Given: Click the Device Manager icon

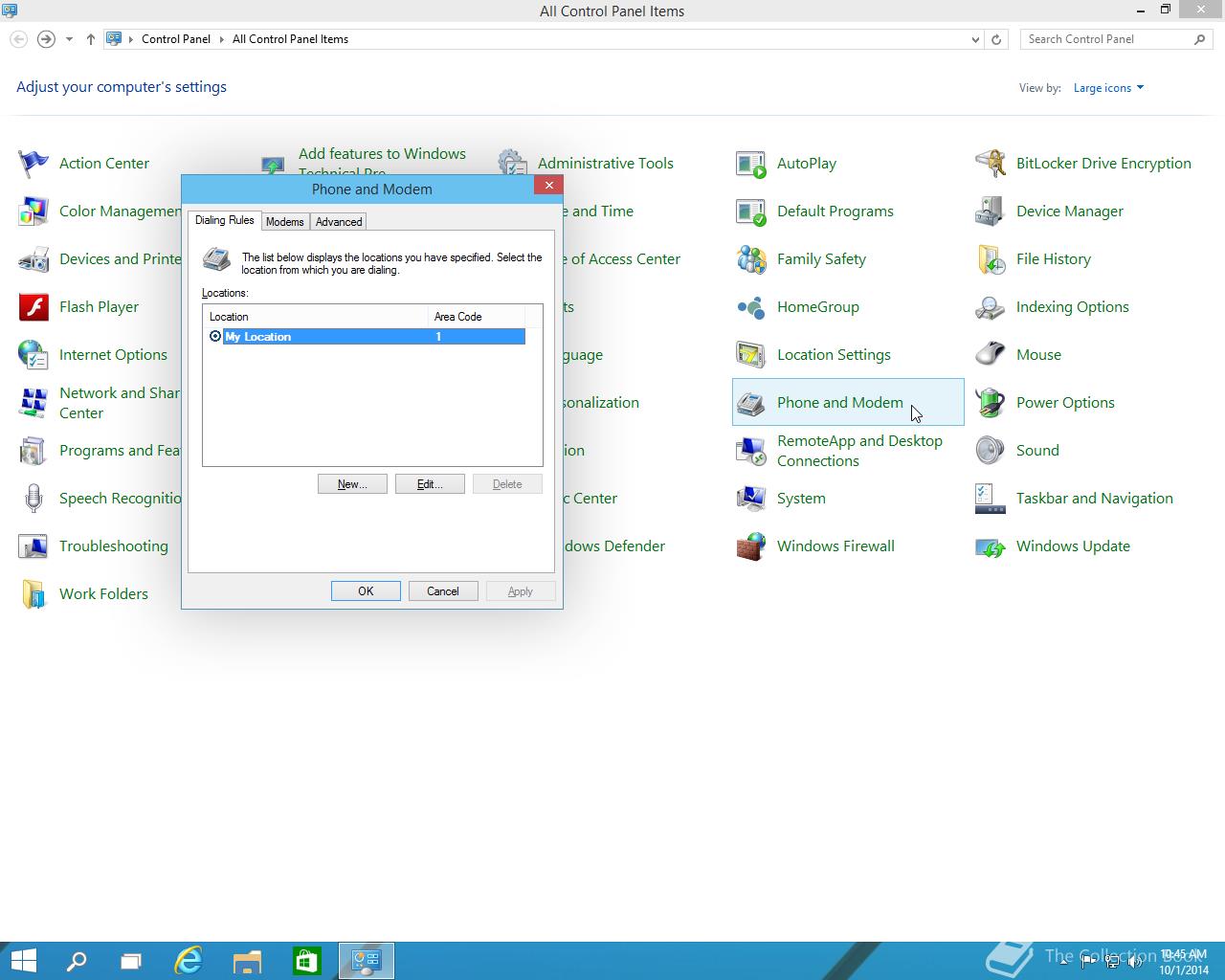Looking at the screenshot, I should point(990,212).
